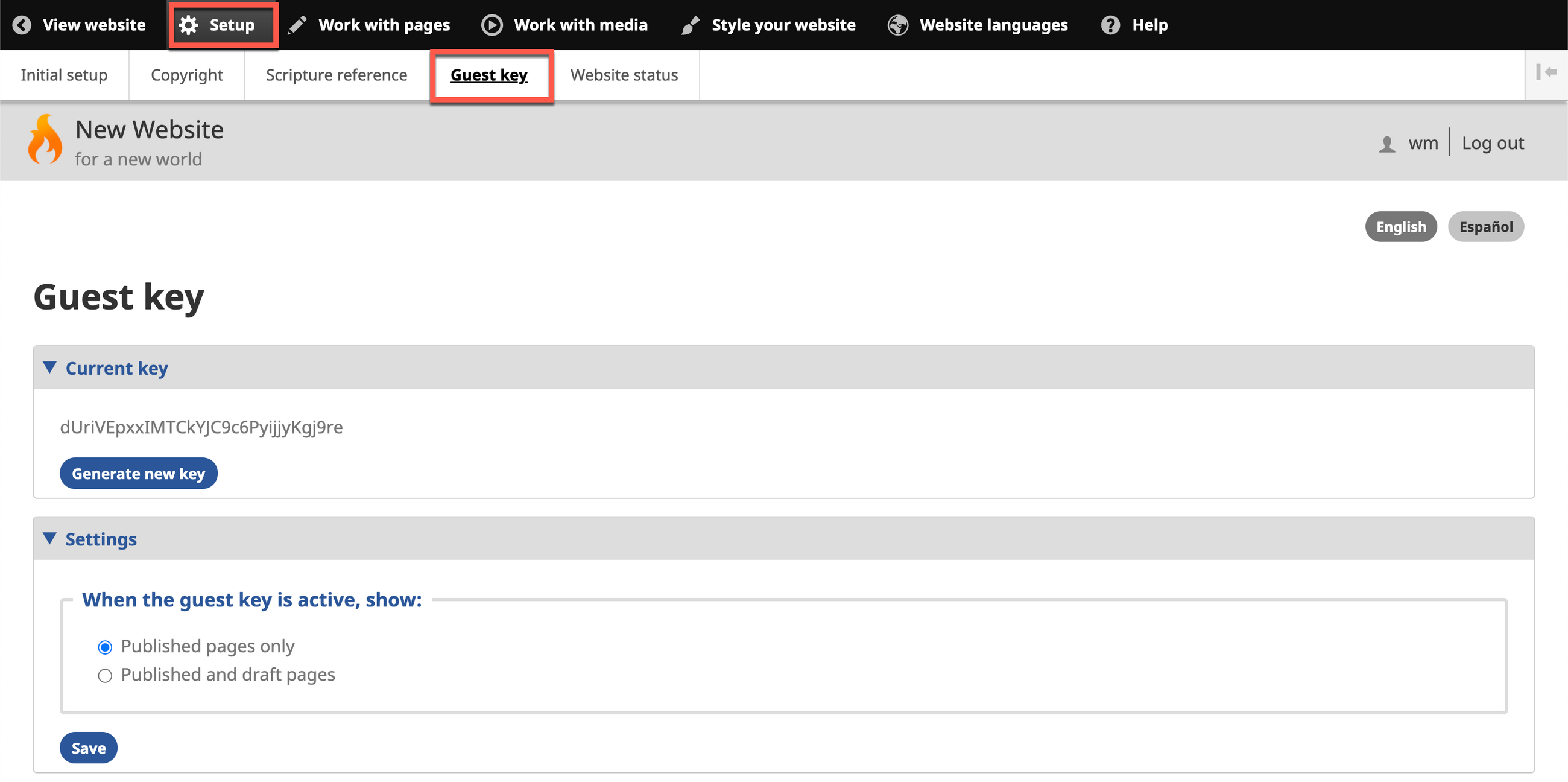This screenshot has height=782, width=1568.
Task: Click the Log out link
Action: [1493, 143]
